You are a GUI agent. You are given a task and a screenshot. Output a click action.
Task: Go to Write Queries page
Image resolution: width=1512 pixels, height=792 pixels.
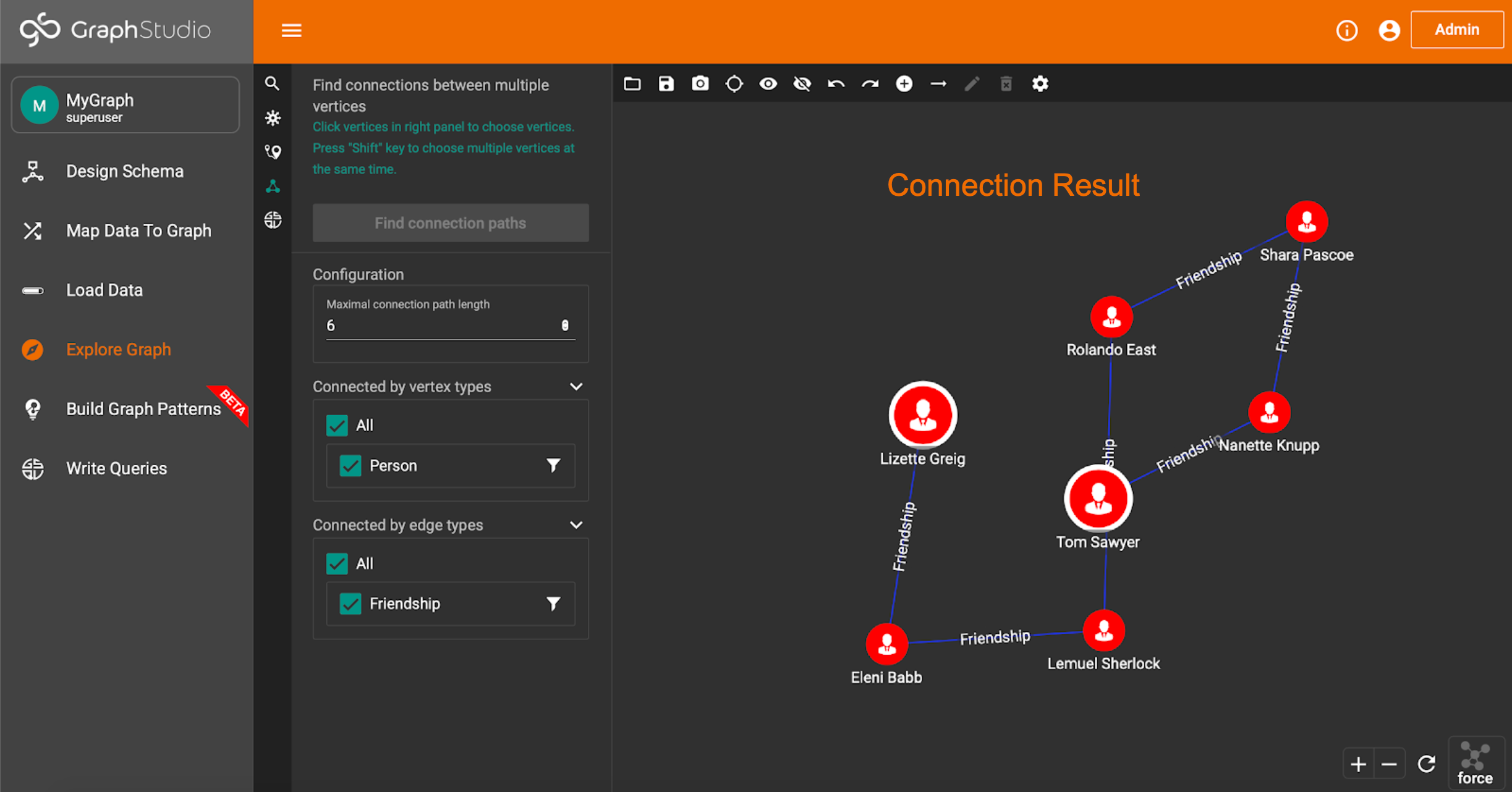(116, 468)
